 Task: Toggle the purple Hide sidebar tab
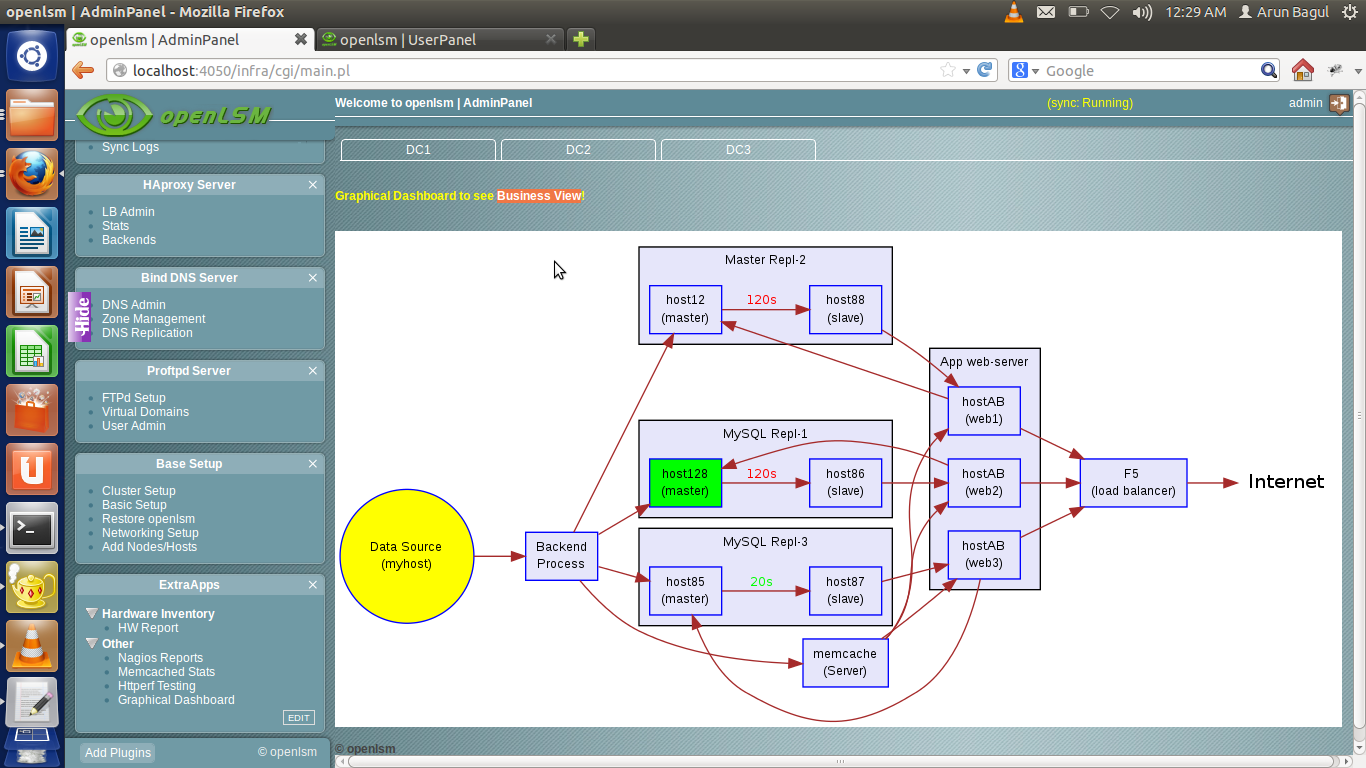pos(80,317)
